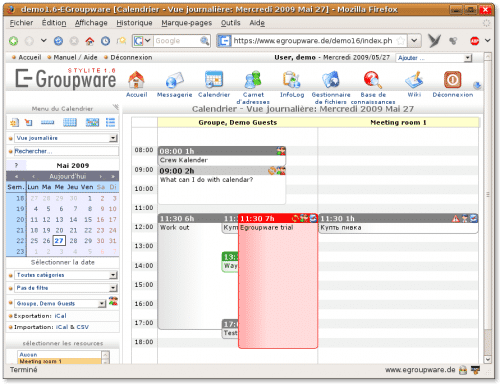Select day 28 in mini calendar
Image resolution: width=500 pixels, height=384 pixels.
[x=73, y=241]
